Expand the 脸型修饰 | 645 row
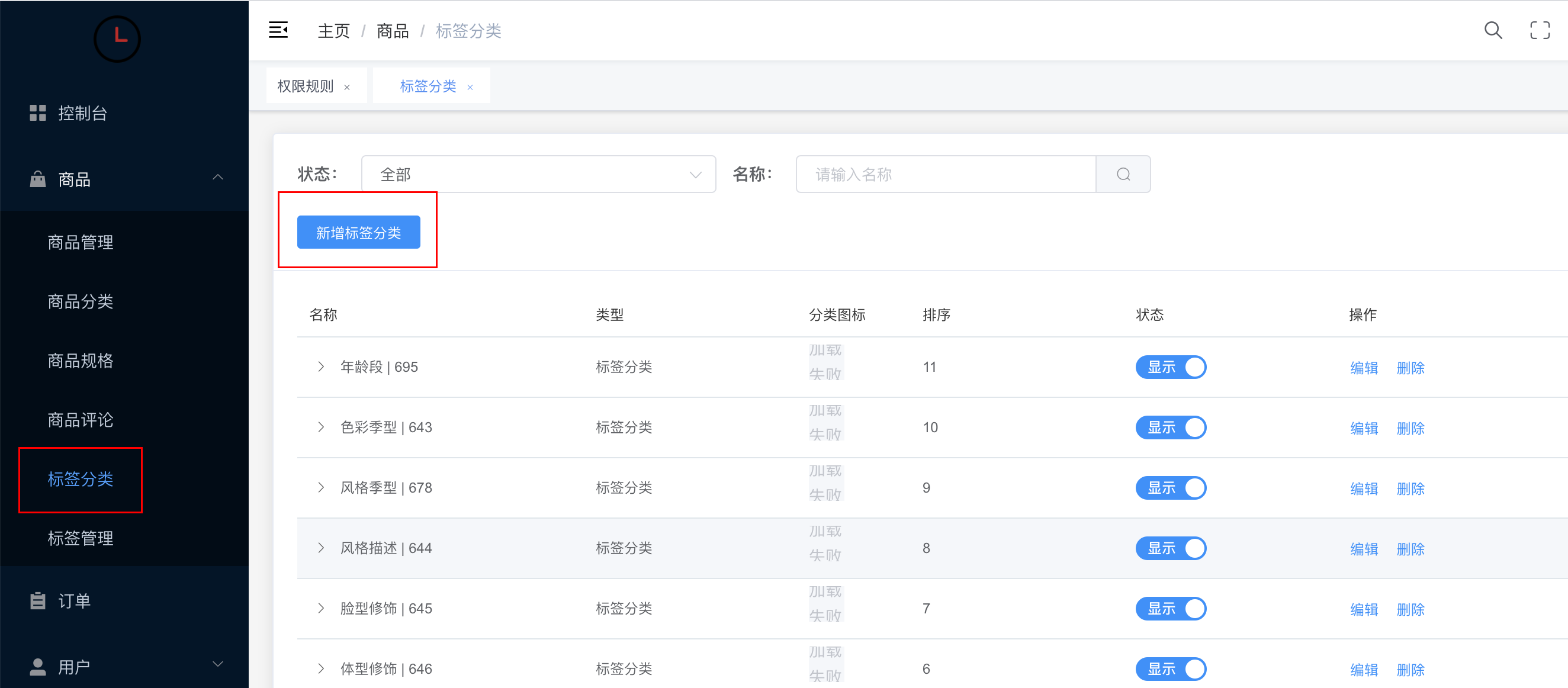The height and width of the screenshot is (688, 1568). click(321, 607)
